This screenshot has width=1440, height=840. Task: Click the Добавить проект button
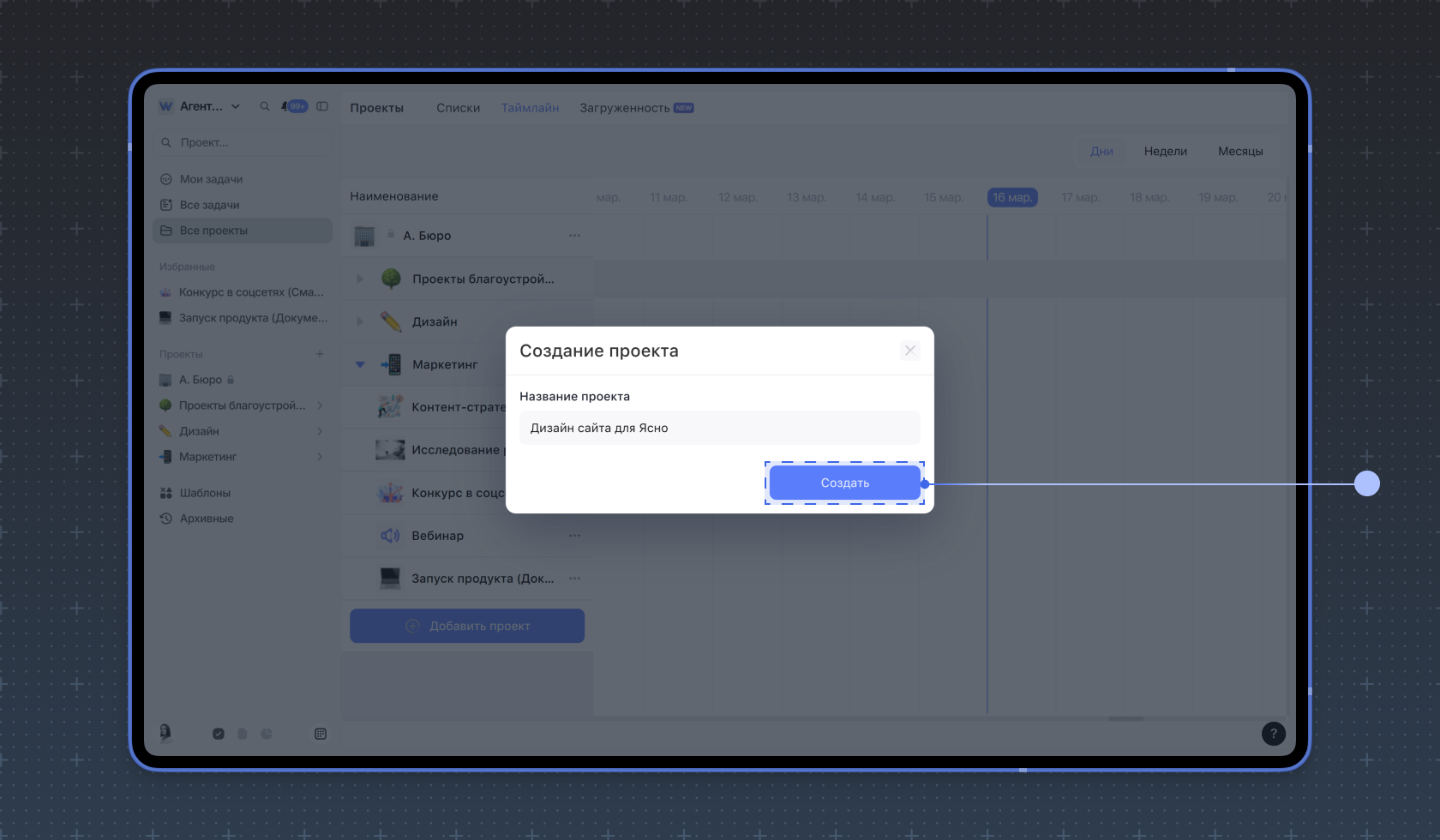coord(467,626)
